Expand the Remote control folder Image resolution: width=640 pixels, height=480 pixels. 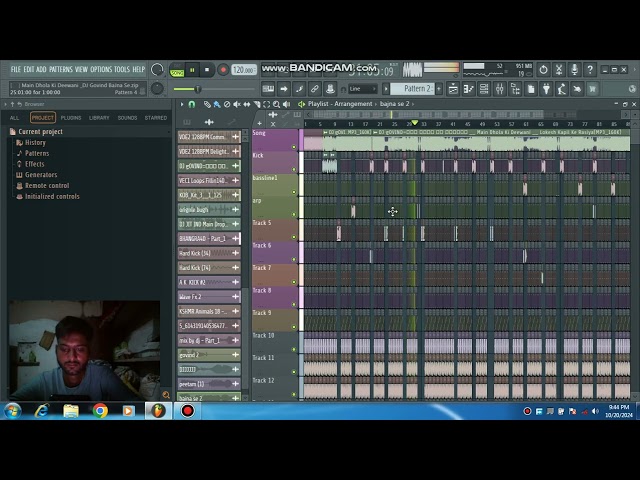coord(43,185)
